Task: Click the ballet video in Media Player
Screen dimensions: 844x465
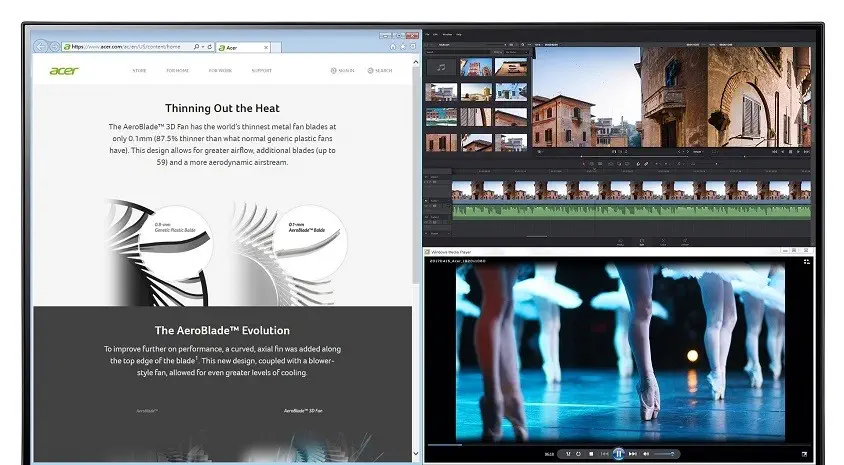Action: tap(620, 352)
